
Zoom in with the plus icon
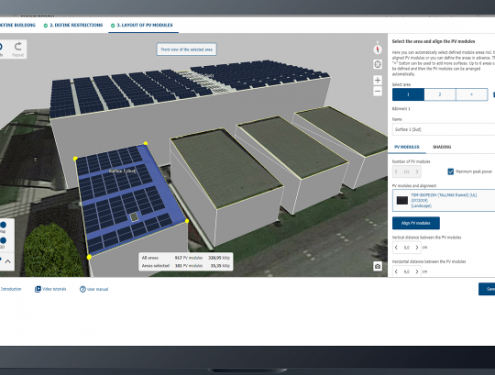tap(377, 80)
